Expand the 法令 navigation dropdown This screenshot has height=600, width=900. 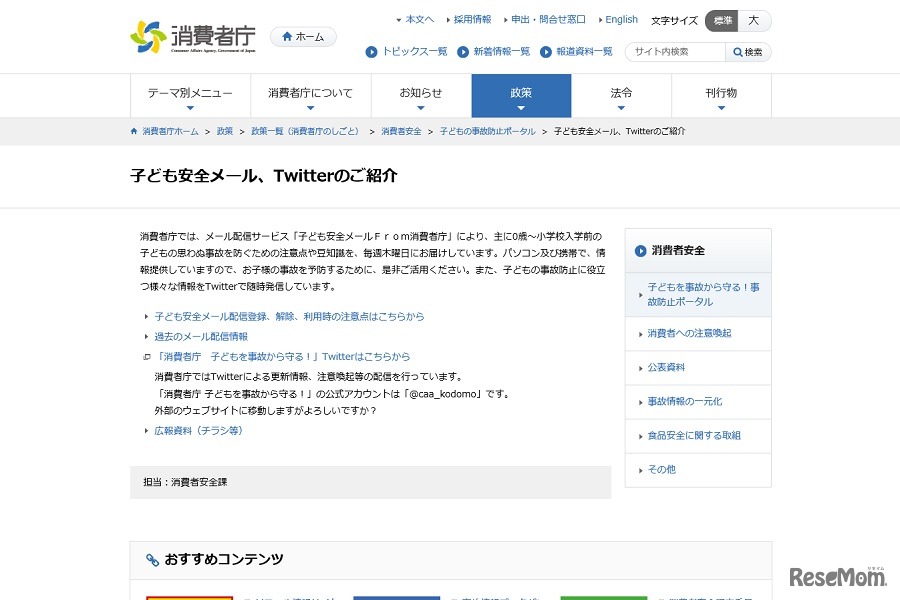click(x=621, y=95)
